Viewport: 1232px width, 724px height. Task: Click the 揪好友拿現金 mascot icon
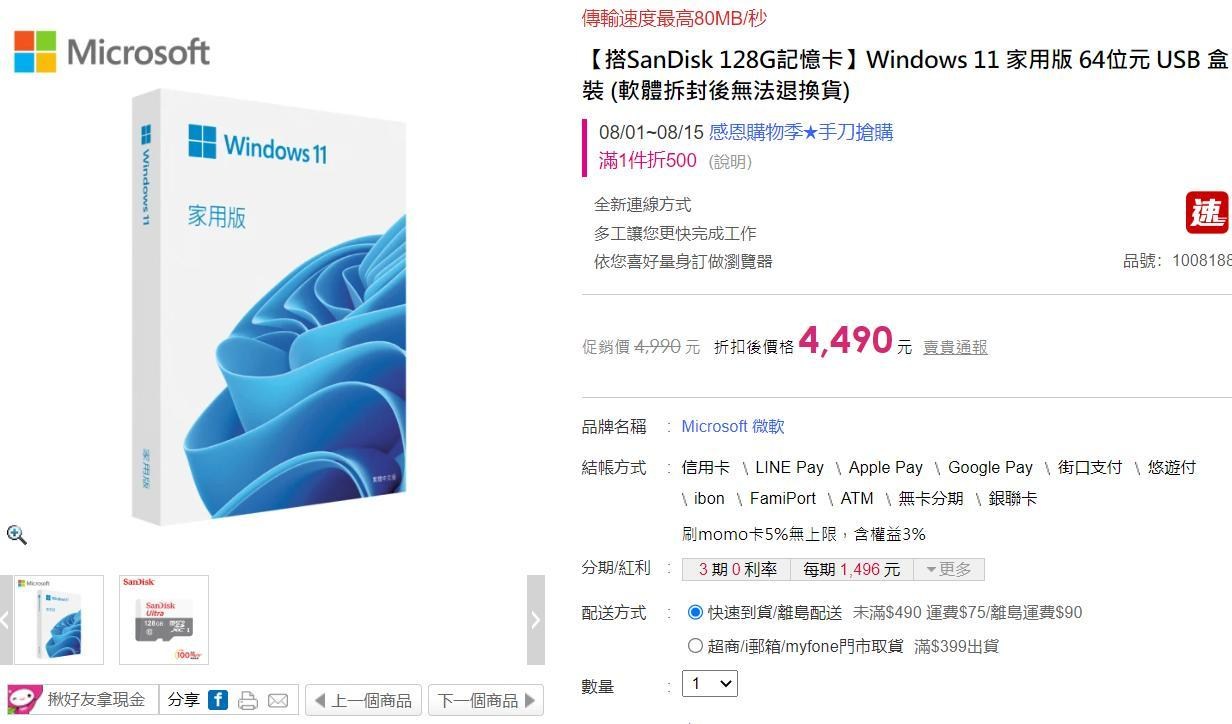pos(22,700)
